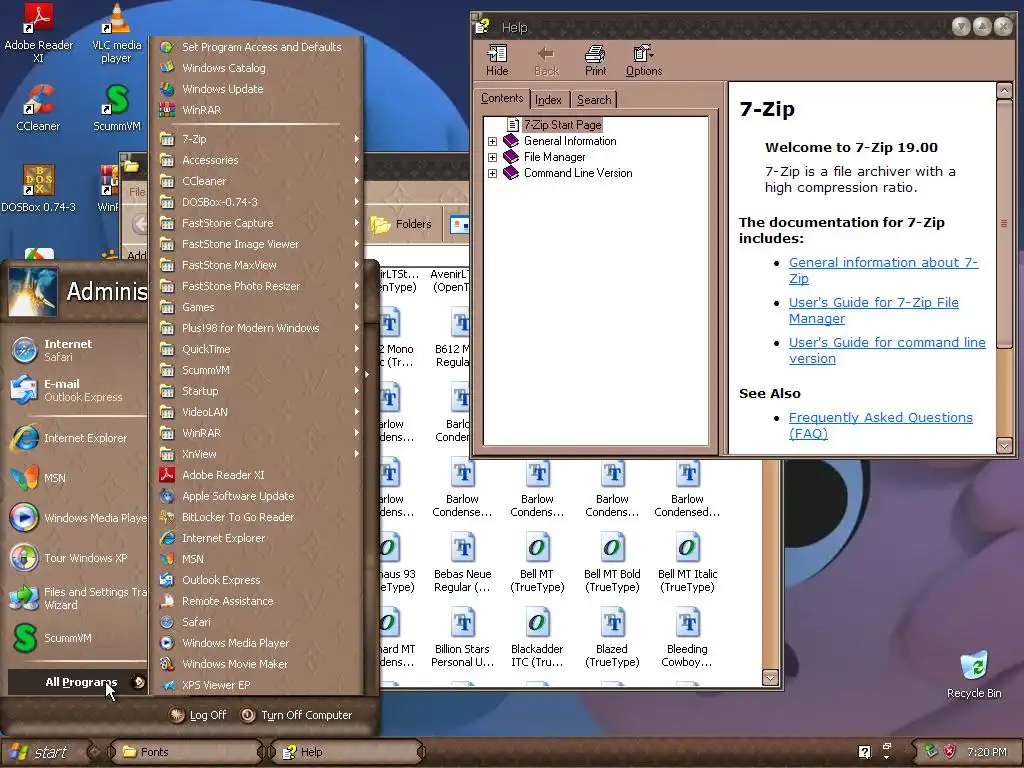Open the Recycle Bin icon

pyautogui.click(x=974, y=675)
